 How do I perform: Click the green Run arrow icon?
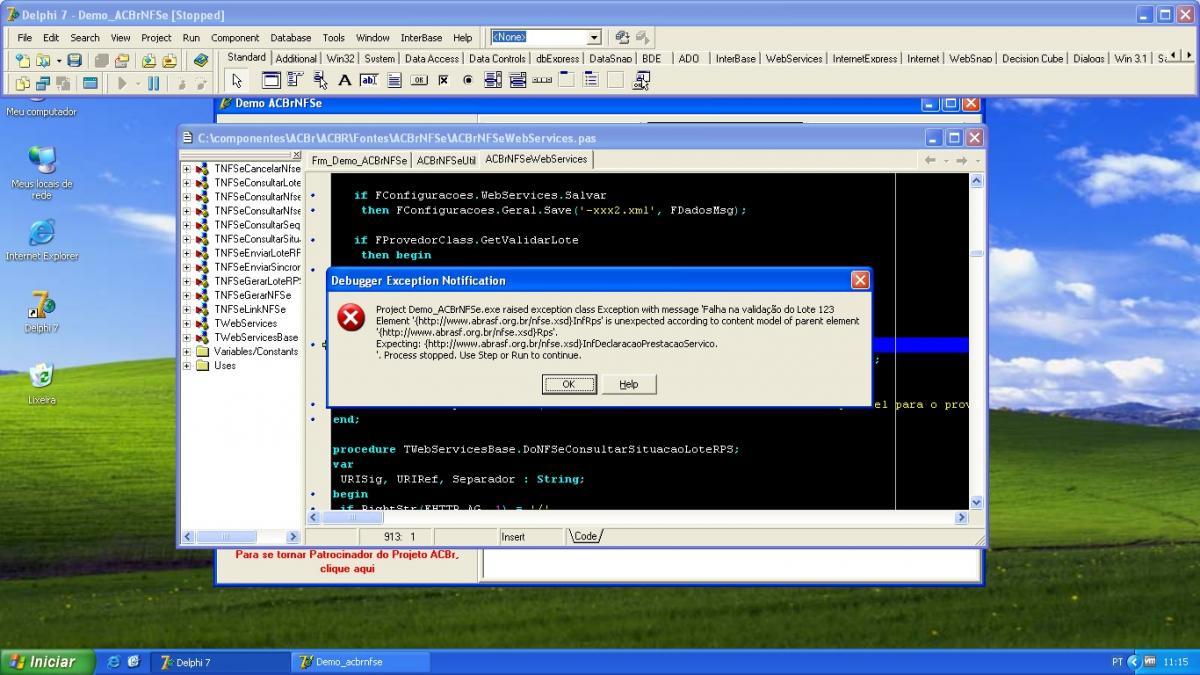[122, 83]
